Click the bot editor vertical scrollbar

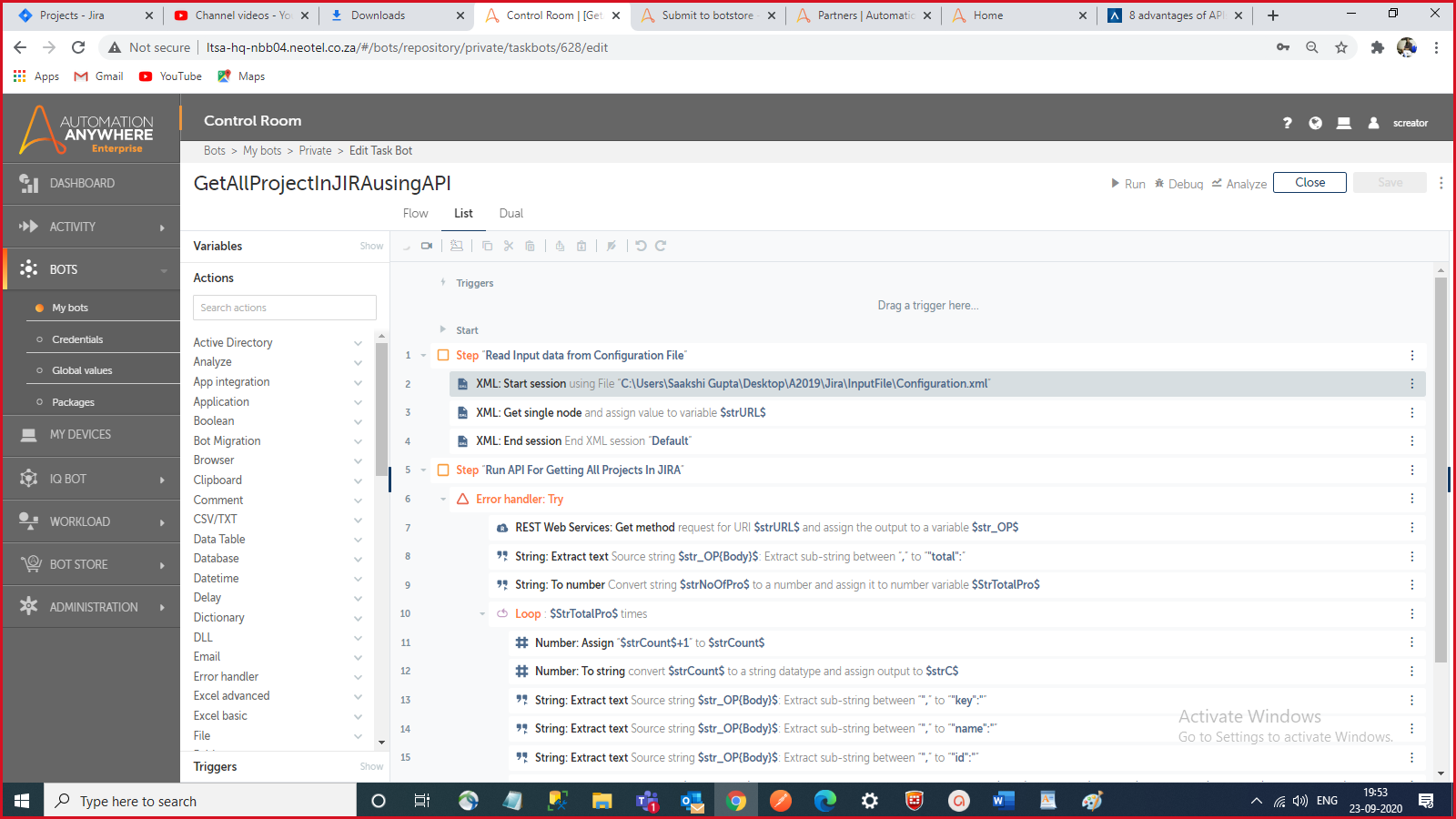point(1441,470)
